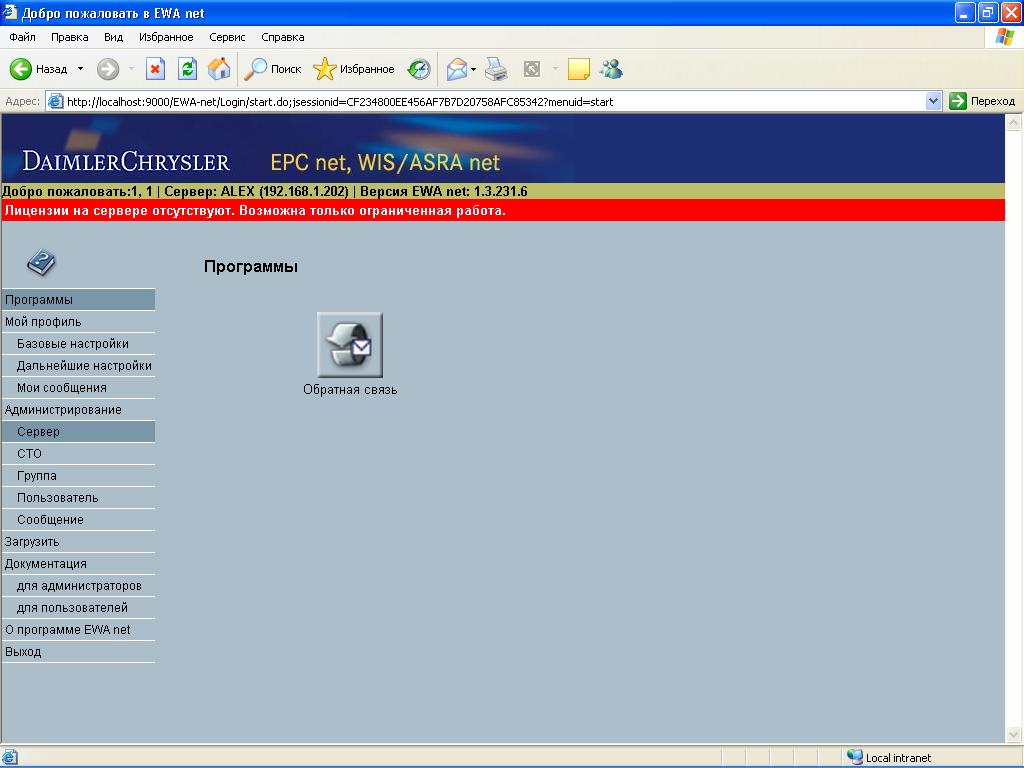This screenshot has height=768, width=1024.
Task: Open Search with the magnifier icon
Action: coord(255,69)
